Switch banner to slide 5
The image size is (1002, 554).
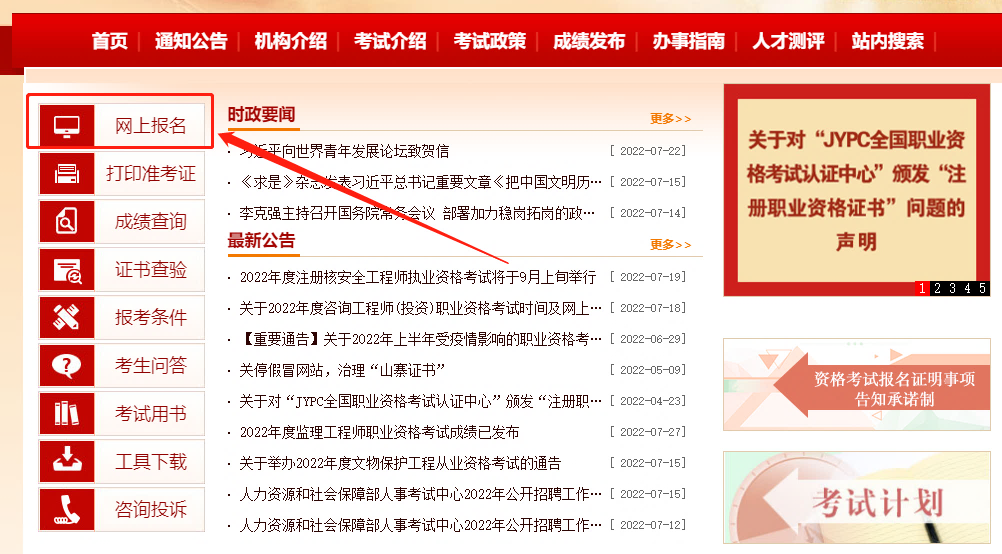point(982,288)
